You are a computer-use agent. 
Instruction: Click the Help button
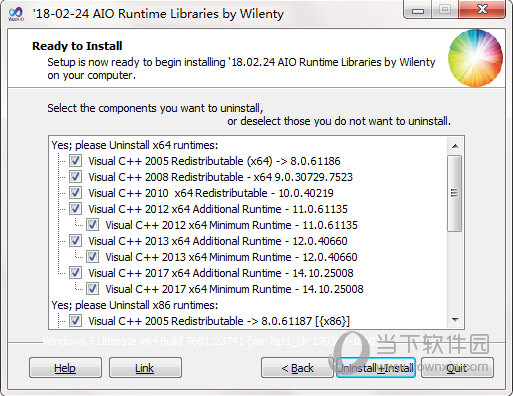pyautogui.click(x=65, y=368)
